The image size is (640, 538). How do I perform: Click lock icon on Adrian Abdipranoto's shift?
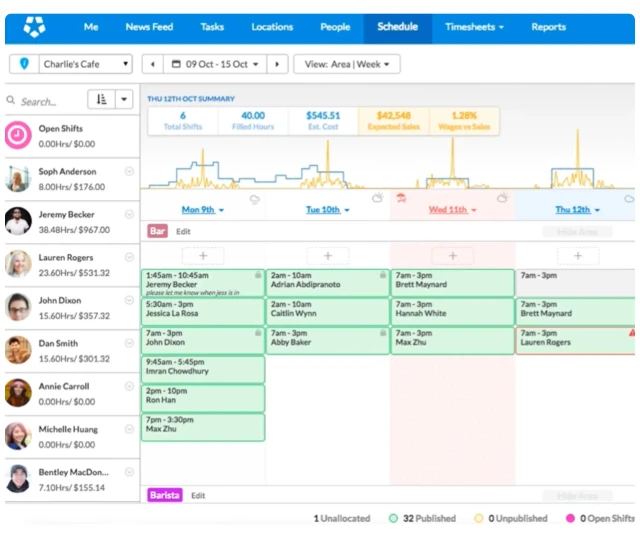(x=382, y=275)
